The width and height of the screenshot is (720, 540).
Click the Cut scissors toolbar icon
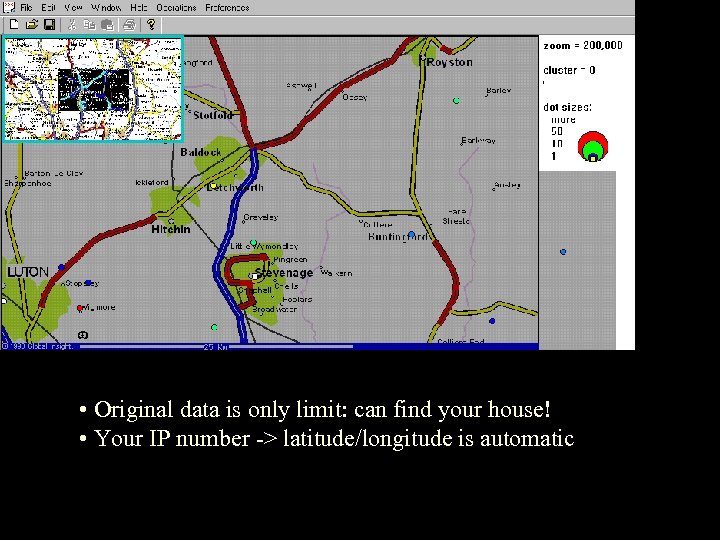72,25
